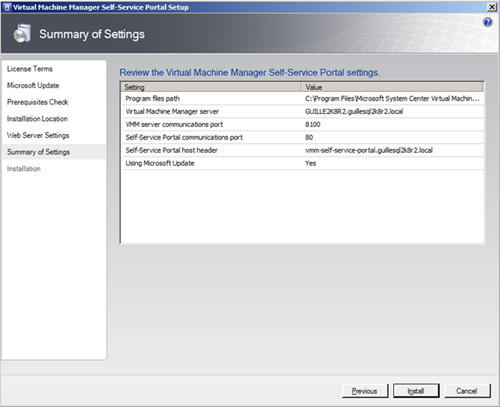Select the Virtual Machine Manager server row
Viewport: 500px width, 407px height.
click(x=303, y=112)
